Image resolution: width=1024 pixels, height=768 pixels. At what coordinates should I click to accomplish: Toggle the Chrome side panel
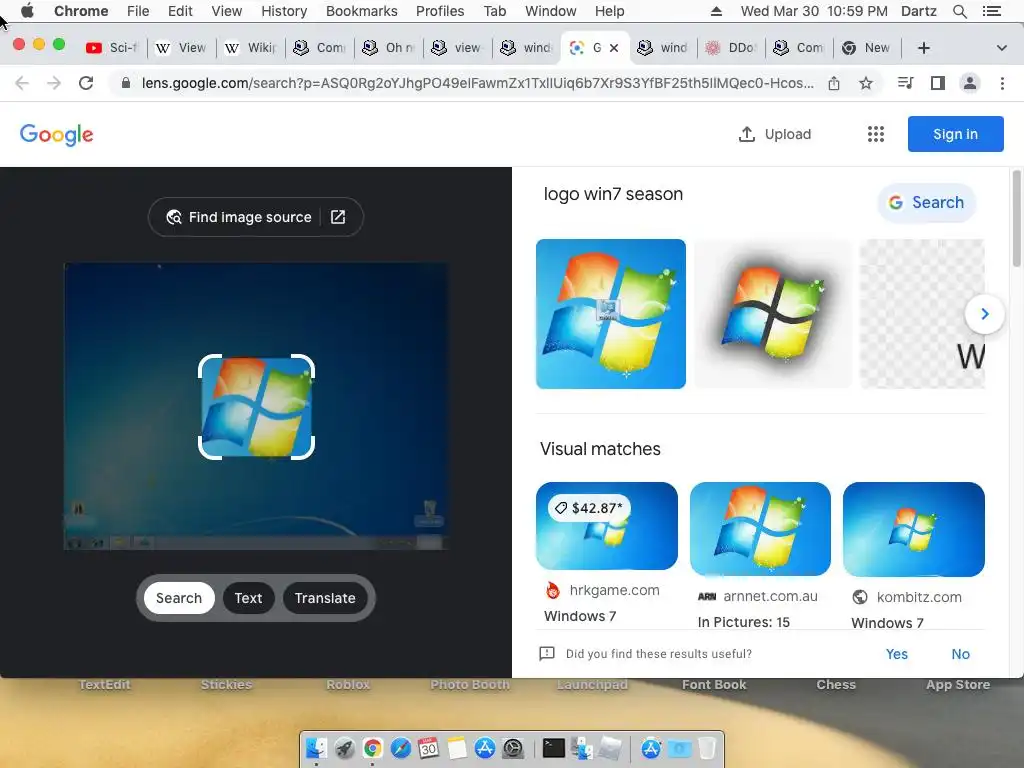click(938, 83)
